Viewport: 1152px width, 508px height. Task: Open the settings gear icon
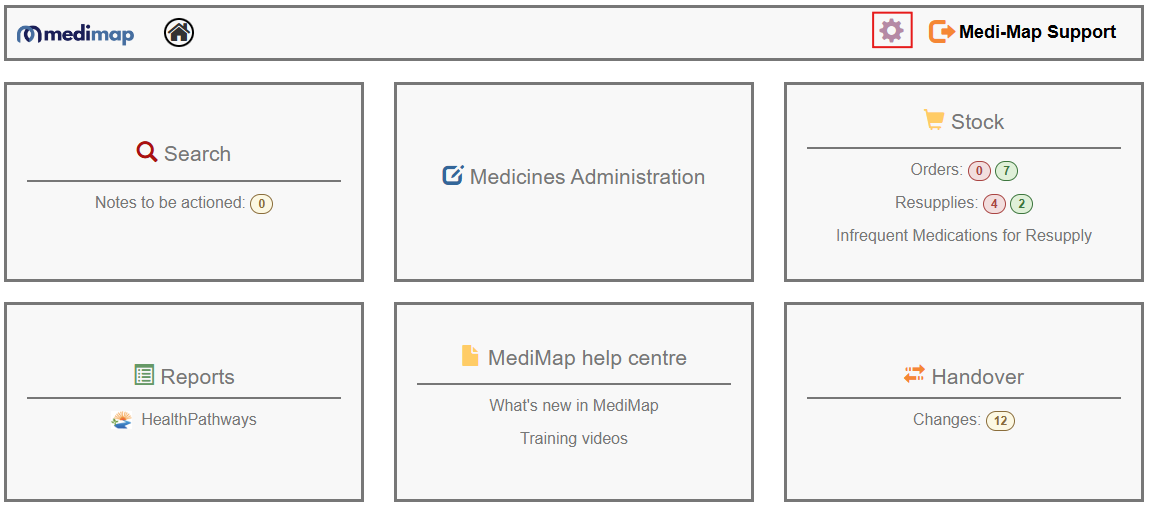coord(891,31)
